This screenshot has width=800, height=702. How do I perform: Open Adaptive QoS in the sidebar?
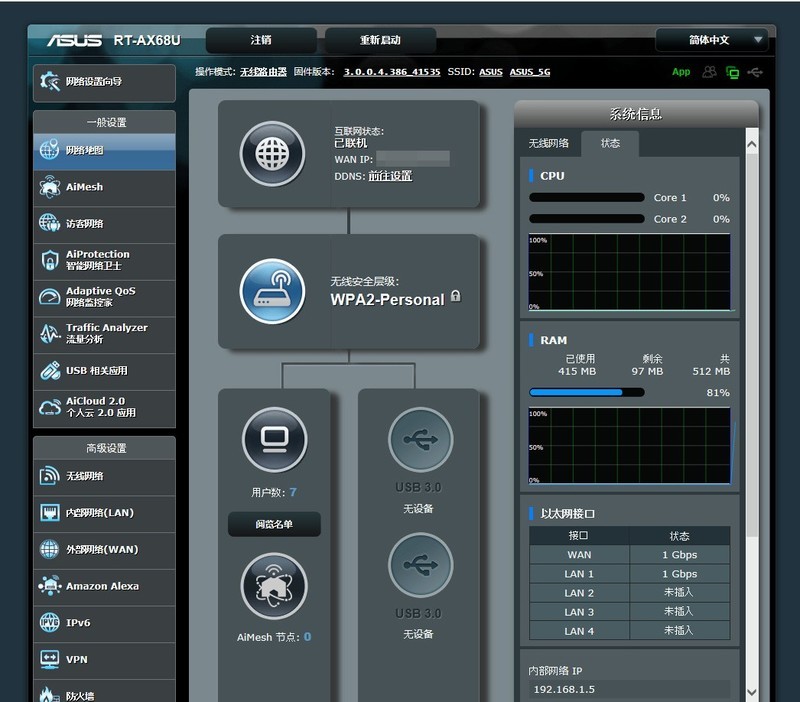(104, 297)
